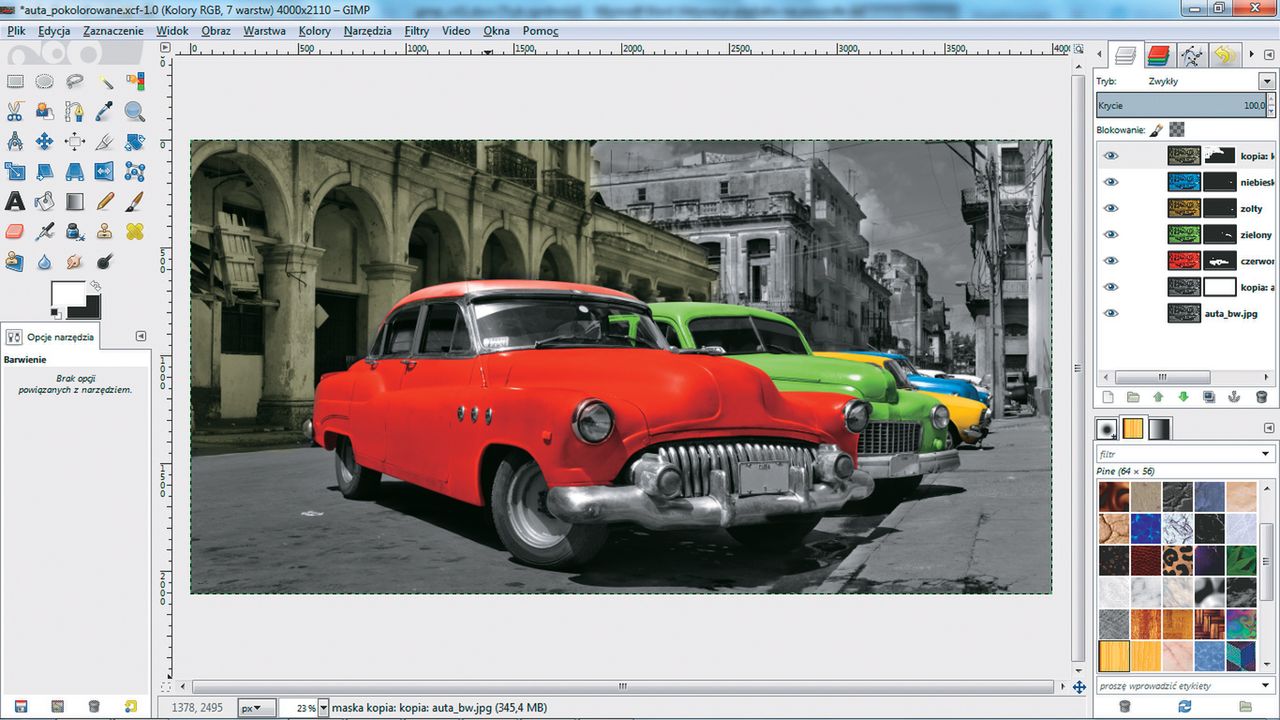
Task: Select the Smudge finger tool
Action: point(75,261)
